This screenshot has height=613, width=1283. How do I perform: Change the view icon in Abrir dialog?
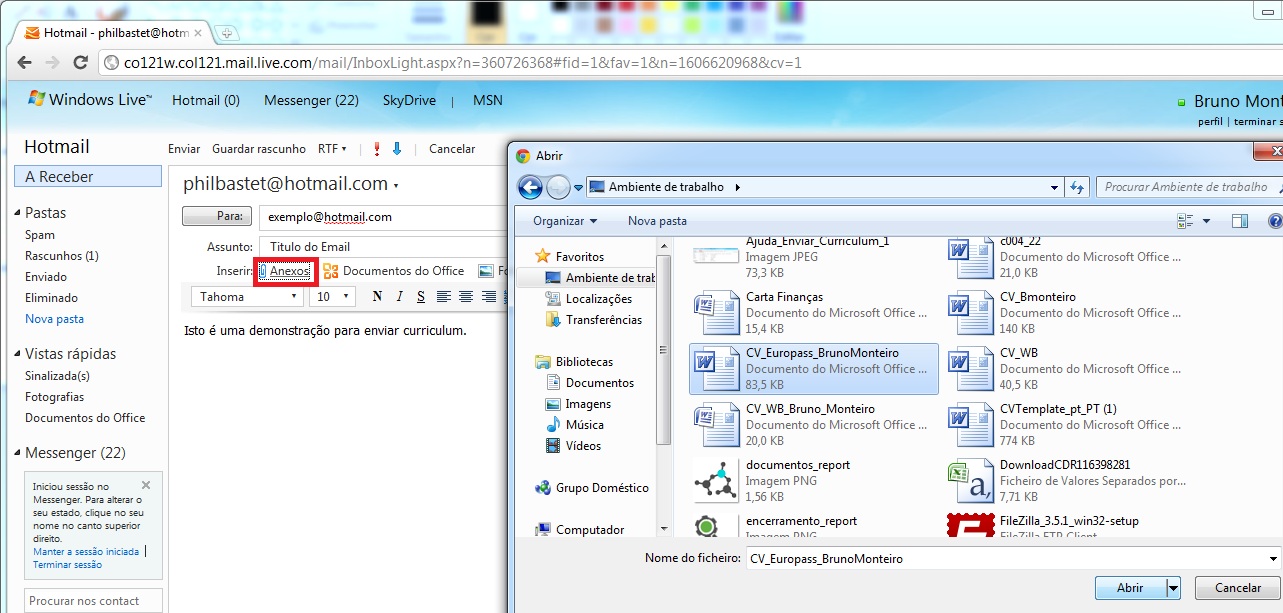[x=1186, y=221]
